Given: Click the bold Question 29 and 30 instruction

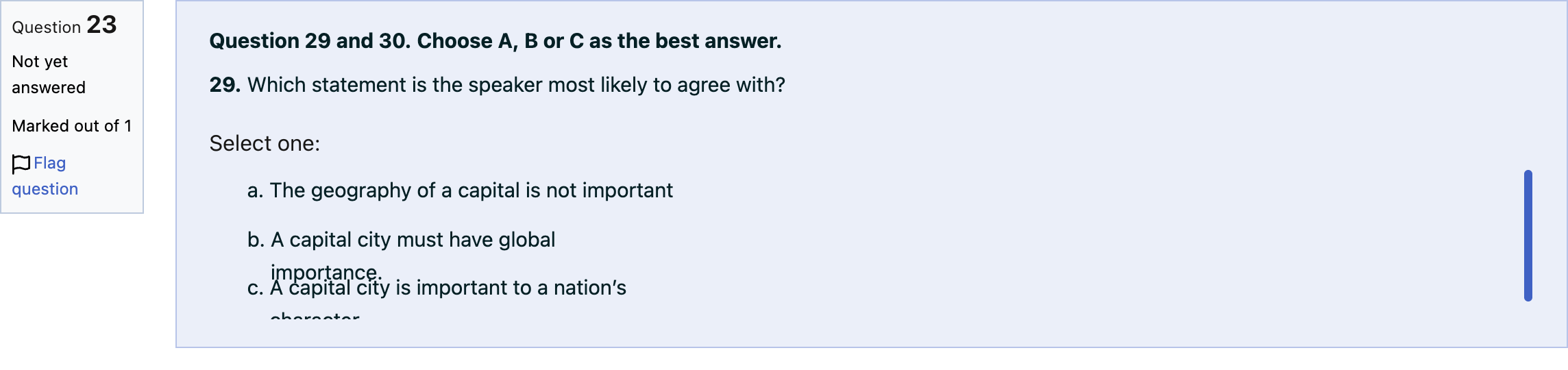Looking at the screenshot, I should [x=495, y=41].
